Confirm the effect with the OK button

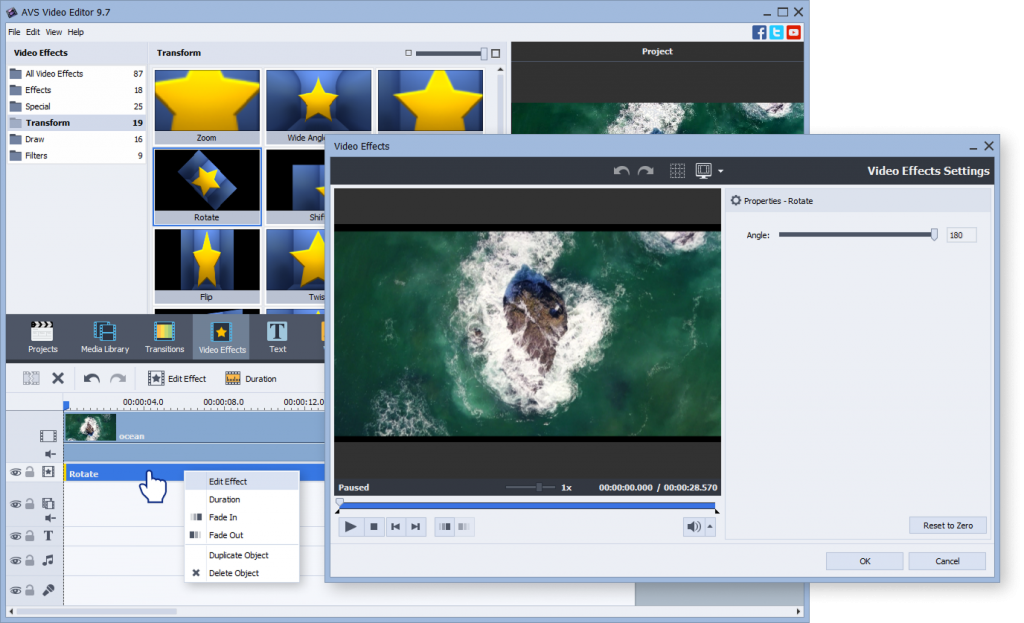[864, 561]
